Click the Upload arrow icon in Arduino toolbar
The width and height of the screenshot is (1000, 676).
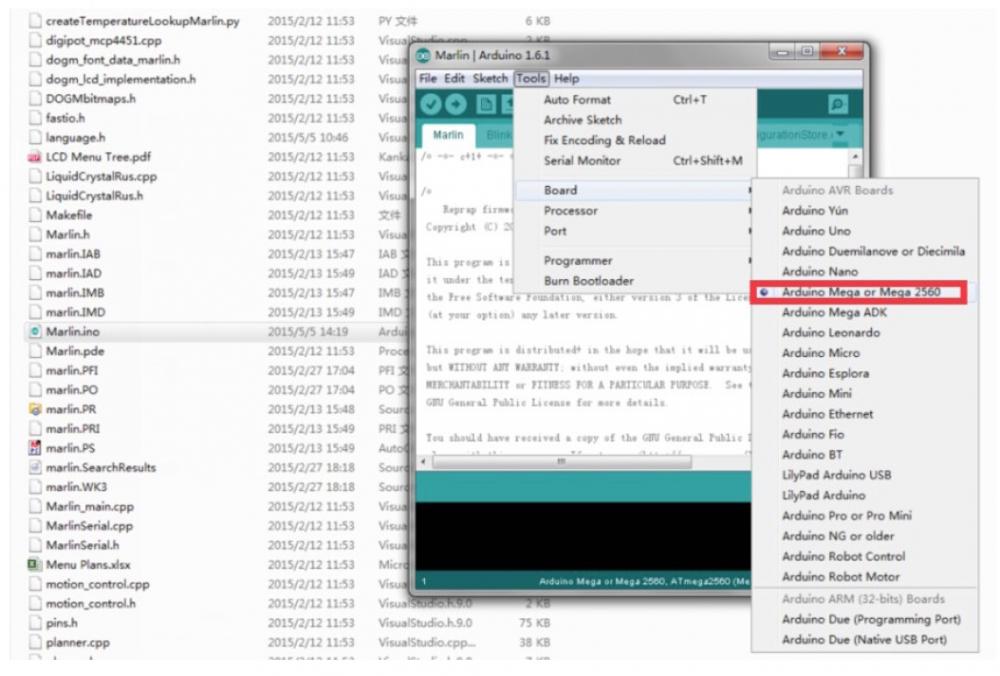456,104
